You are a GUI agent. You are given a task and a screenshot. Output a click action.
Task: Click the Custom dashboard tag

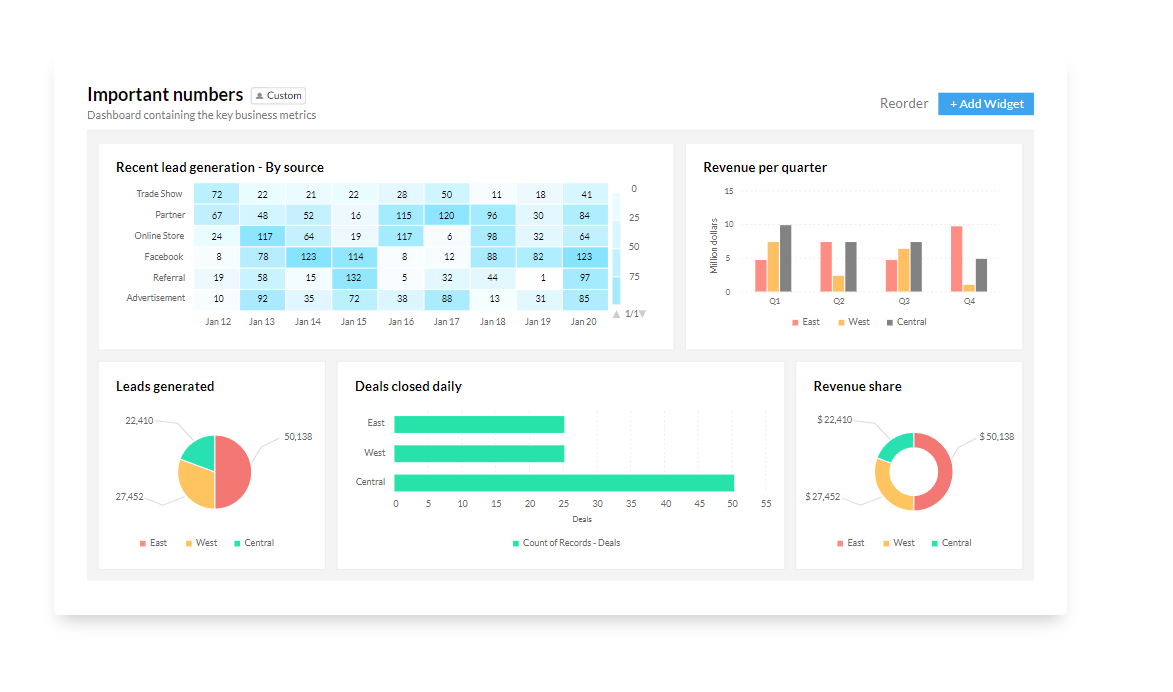coord(279,96)
